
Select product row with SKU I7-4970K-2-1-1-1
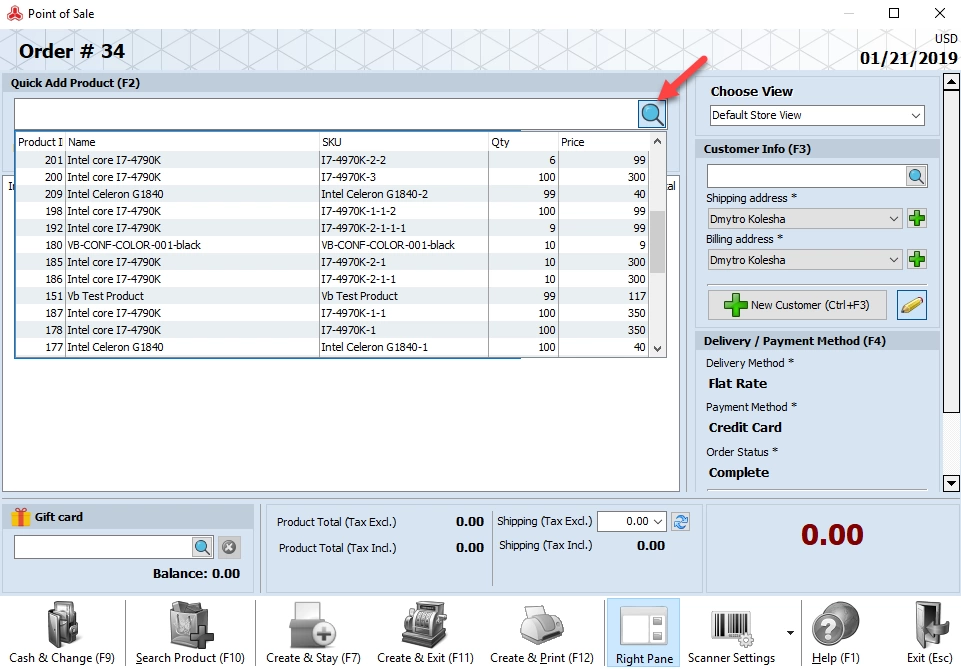pyautogui.click(x=332, y=228)
